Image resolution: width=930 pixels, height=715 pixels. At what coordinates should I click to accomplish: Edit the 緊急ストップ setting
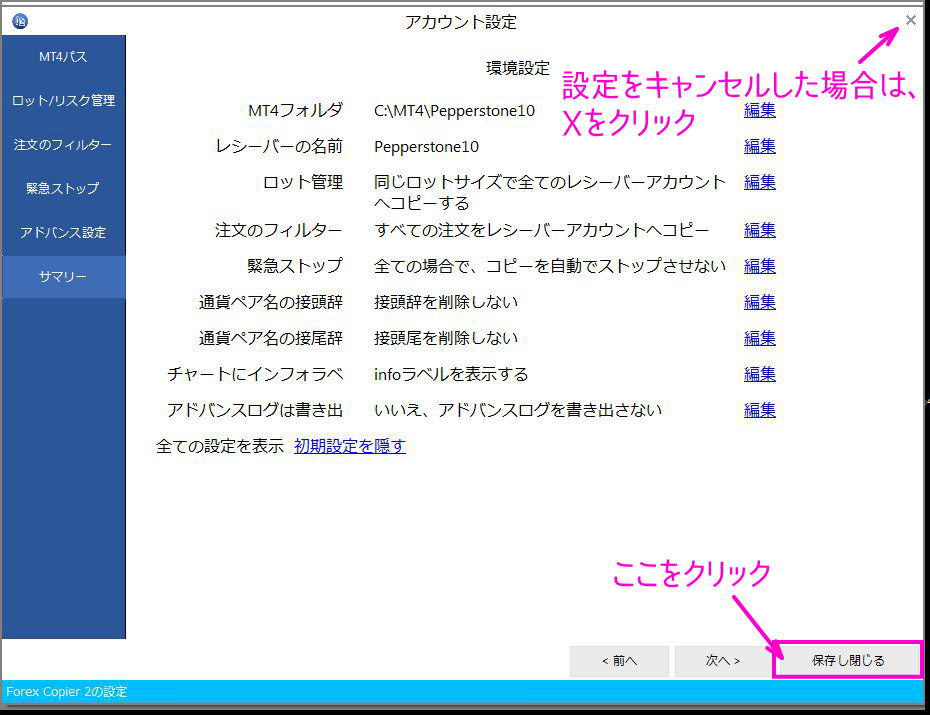tap(759, 265)
